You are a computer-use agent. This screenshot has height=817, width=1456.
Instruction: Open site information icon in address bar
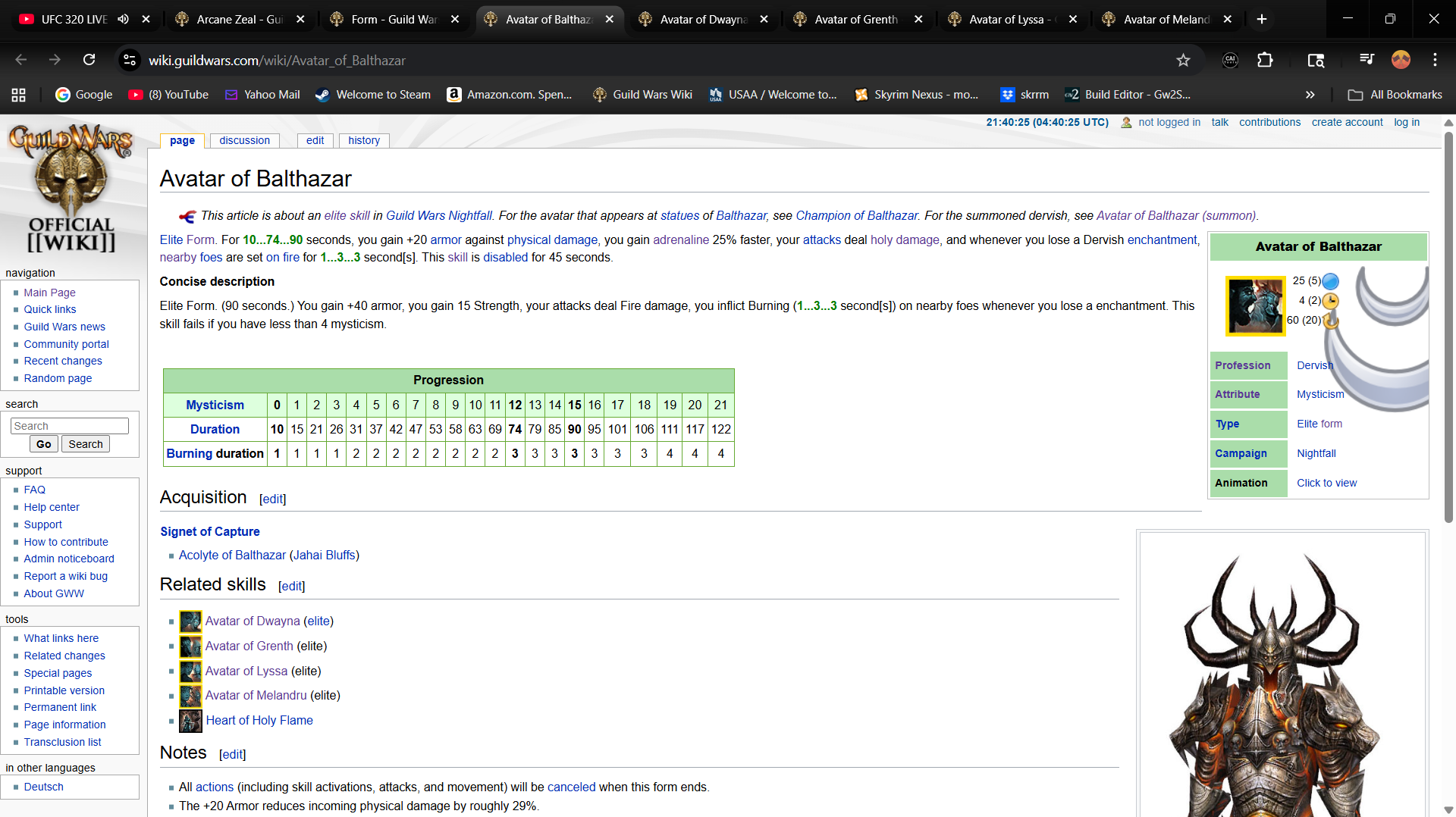[130, 60]
